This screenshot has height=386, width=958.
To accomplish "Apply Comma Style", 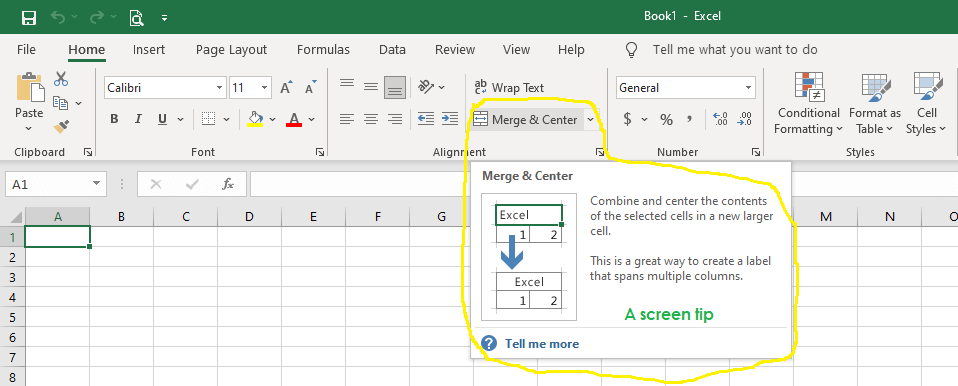I will (690, 119).
